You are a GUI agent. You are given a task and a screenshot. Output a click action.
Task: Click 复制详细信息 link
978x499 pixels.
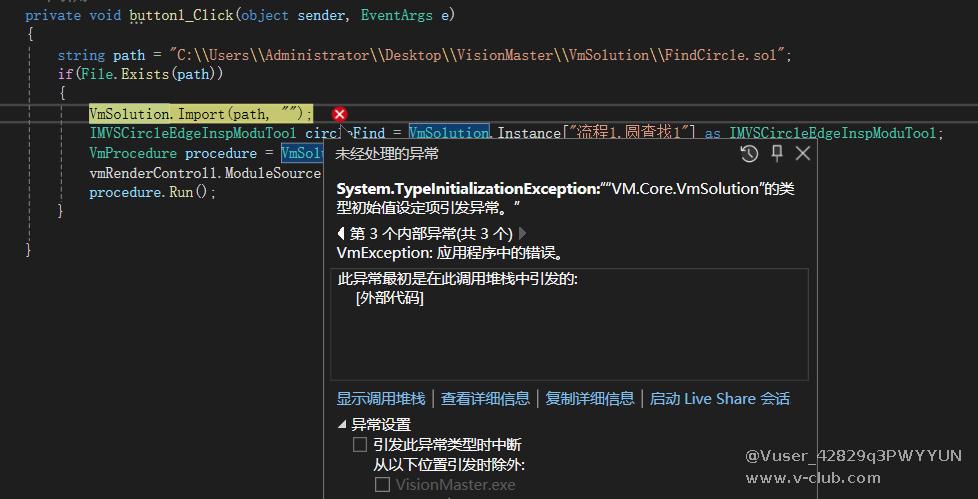(590, 399)
